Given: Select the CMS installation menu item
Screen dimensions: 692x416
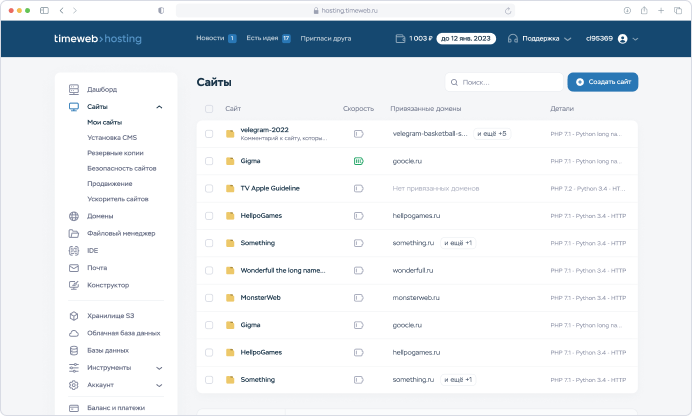Looking at the screenshot, I should click(112, 137).
